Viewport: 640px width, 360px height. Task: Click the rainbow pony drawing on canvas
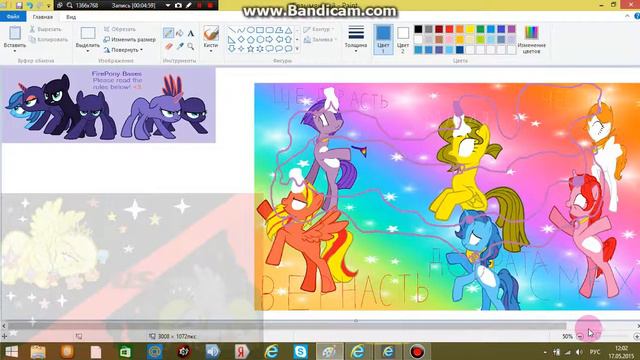point(447,197)
